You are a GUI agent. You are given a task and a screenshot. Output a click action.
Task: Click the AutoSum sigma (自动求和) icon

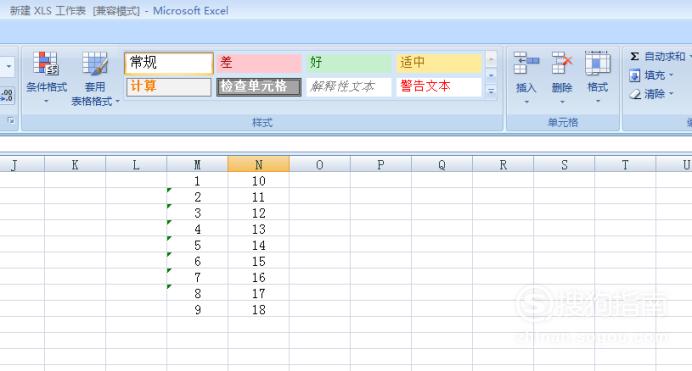click(x=635, y=56)
